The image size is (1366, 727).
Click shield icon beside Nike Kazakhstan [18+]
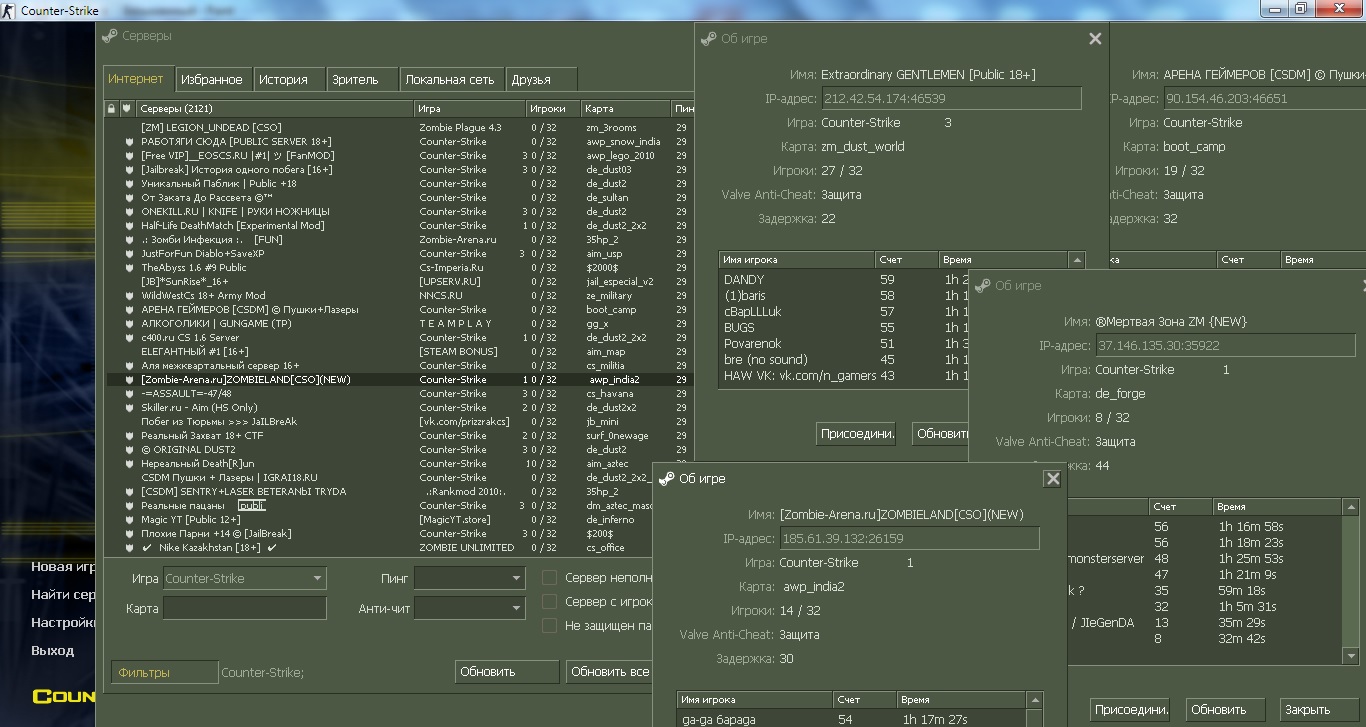click(129, 548)
